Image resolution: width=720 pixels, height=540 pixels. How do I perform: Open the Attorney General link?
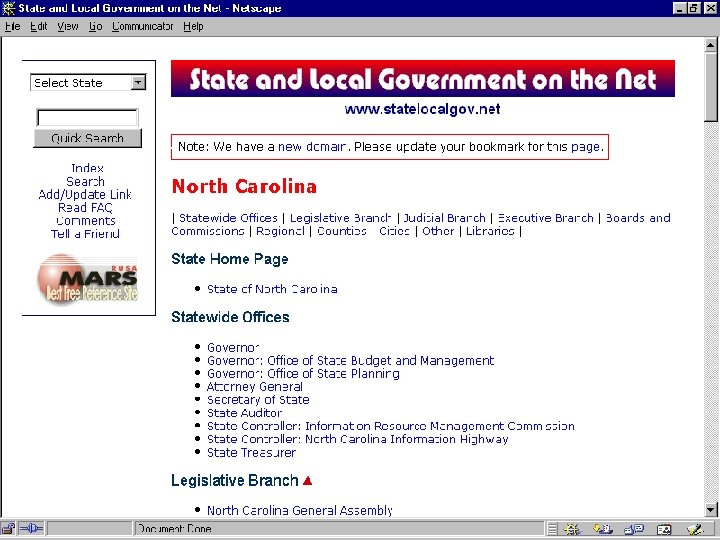254,387
